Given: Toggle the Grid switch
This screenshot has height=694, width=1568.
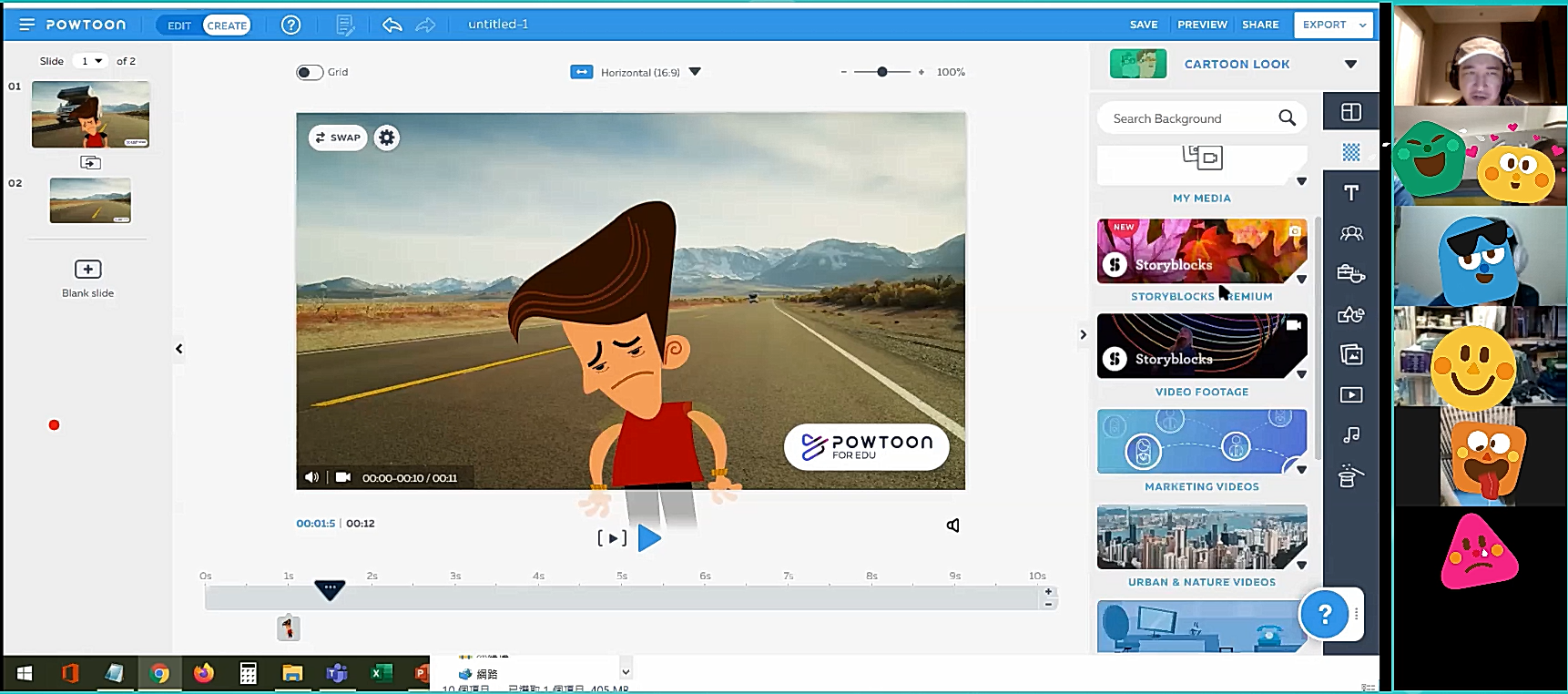Looking at the screenshot, I should (x=310, y=72).
